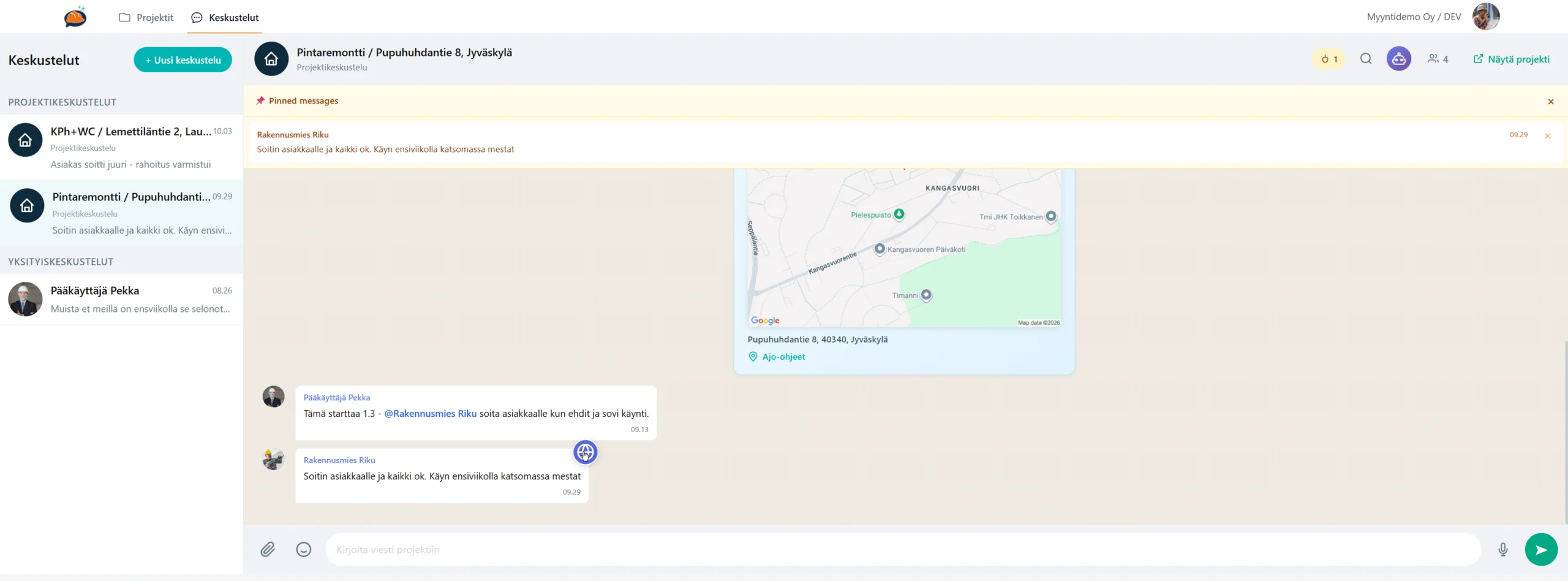The width and height of the screenshot is (1568, 581).
Task: Open the app logo home
Action: [75, 17]
